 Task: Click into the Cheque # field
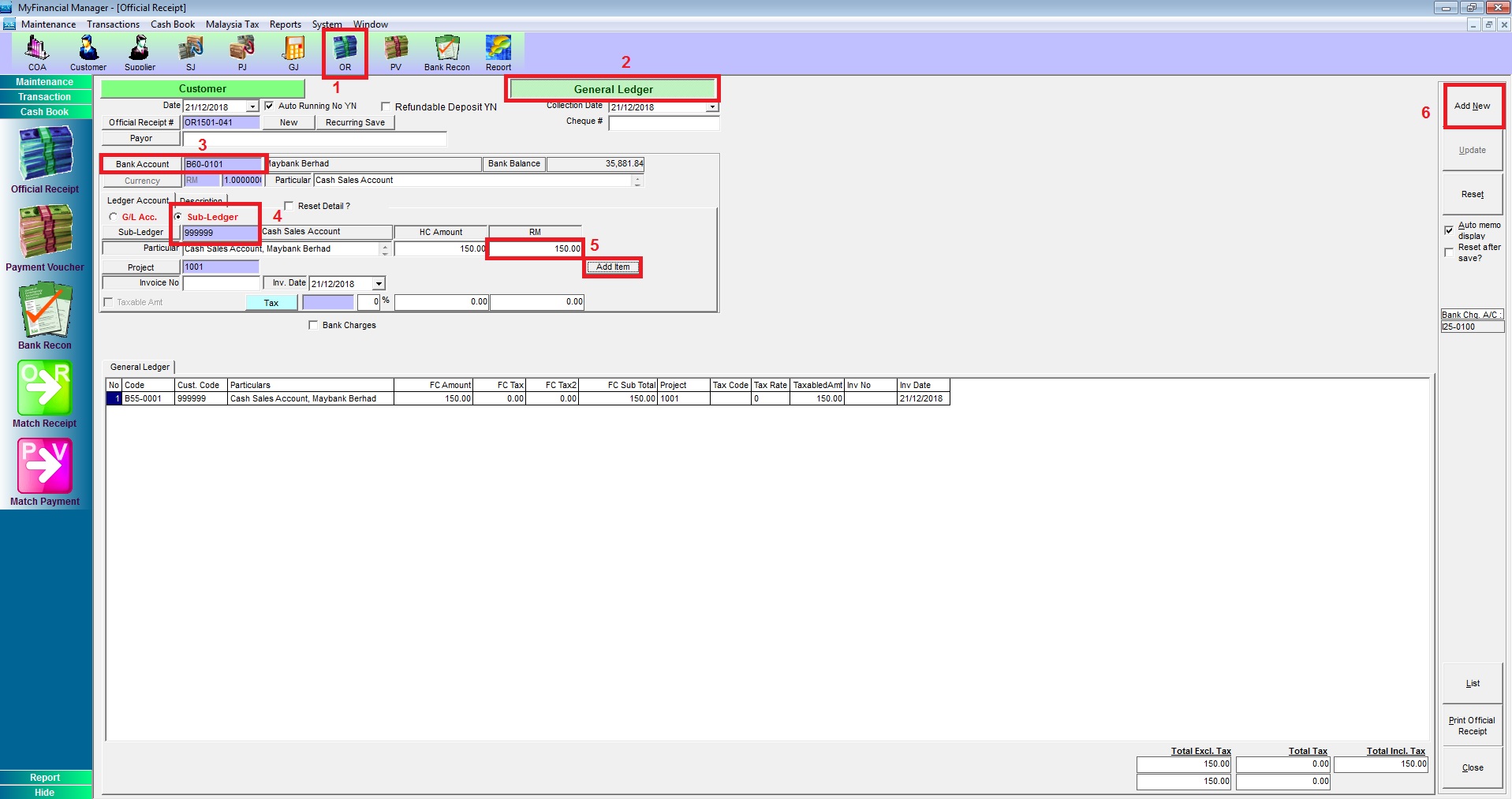click(663, 123)
